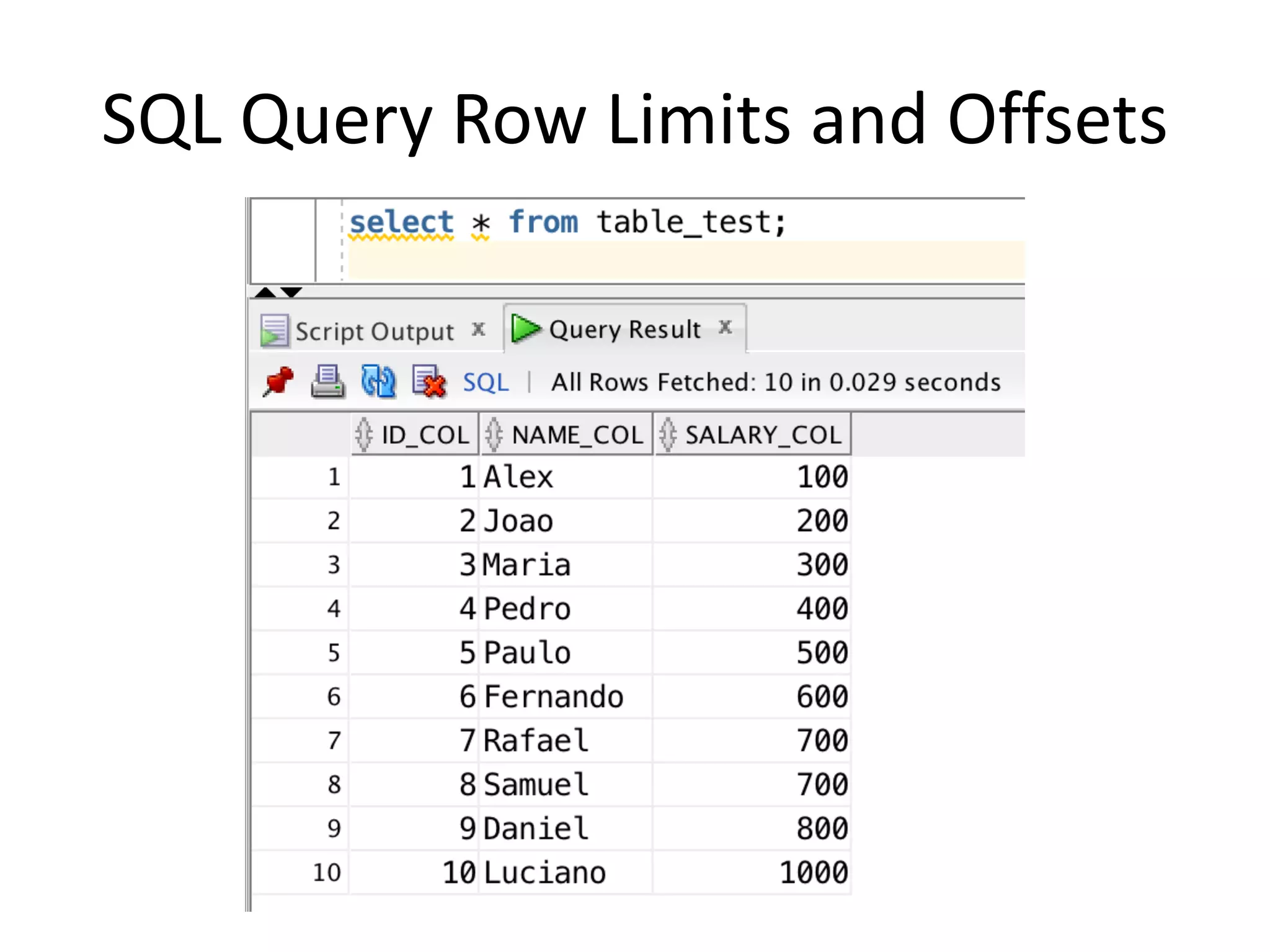Switch to the Query Result tab
The width and height of the screenshot is (1270, 952).
click(x=624, y=329)
